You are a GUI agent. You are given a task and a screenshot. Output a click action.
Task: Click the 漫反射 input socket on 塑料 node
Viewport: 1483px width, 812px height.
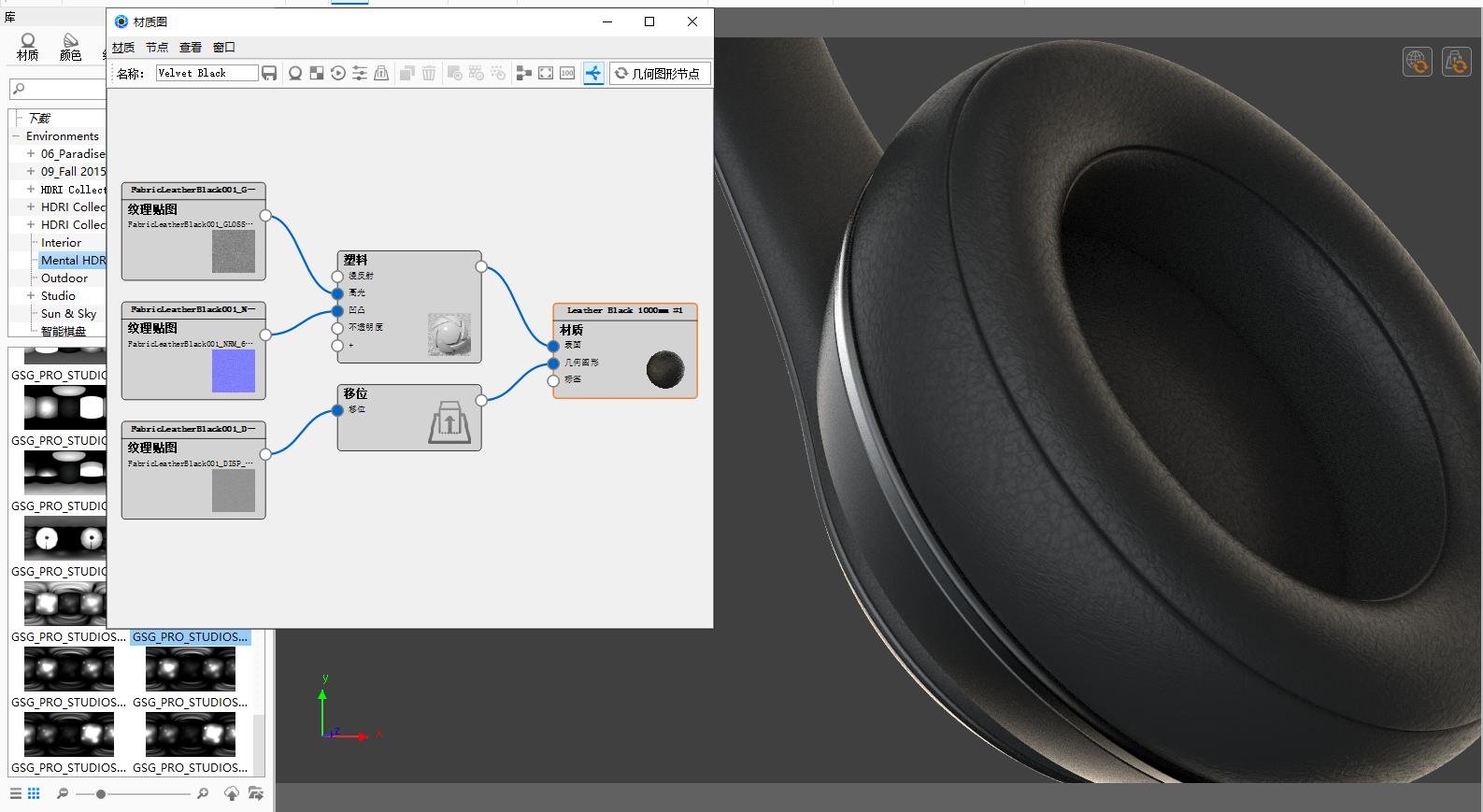pyautogui.click(x=337, y=277)
